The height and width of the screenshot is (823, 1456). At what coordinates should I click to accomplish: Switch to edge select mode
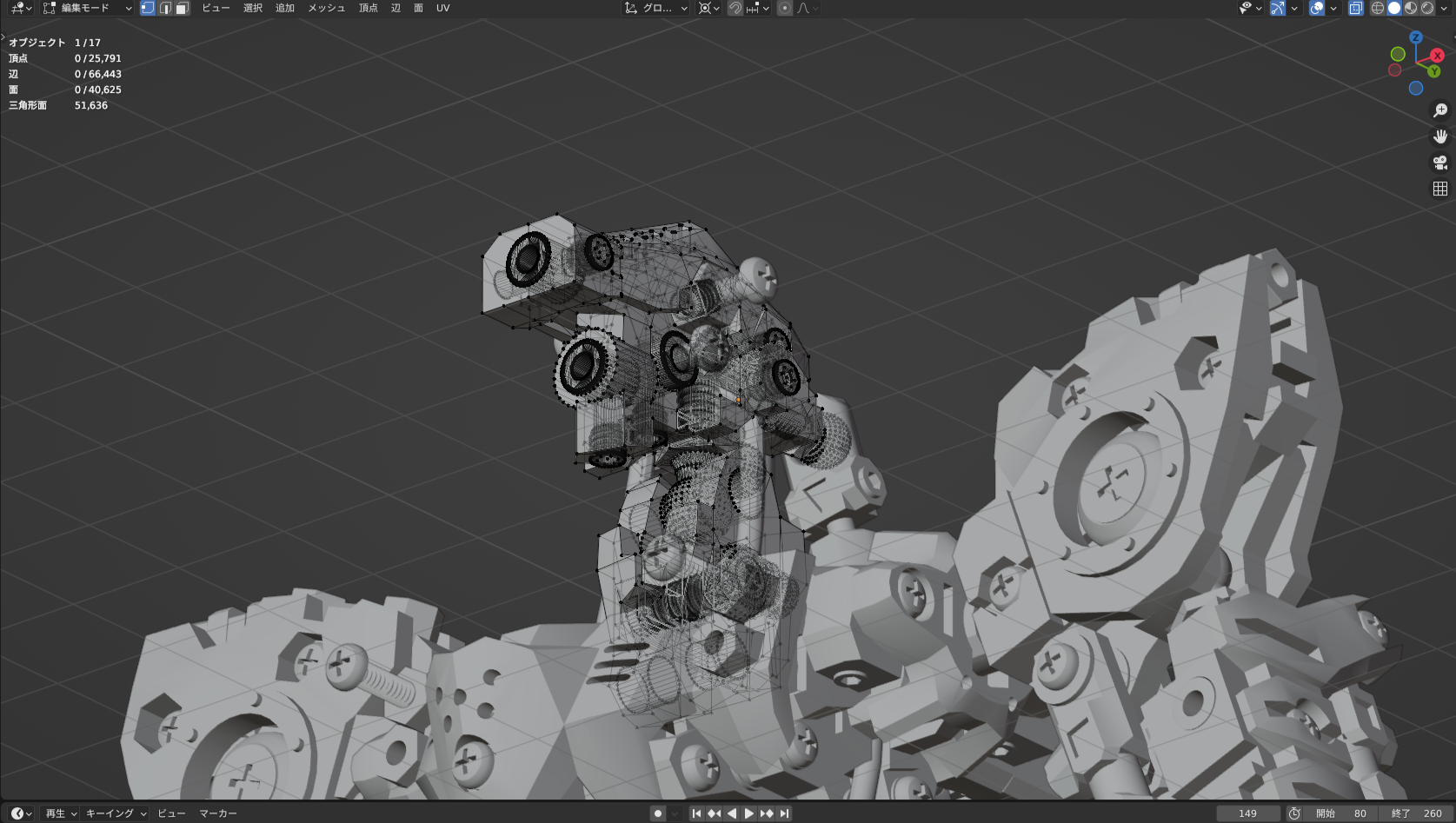pyautogui.click(x=165, y=8)
